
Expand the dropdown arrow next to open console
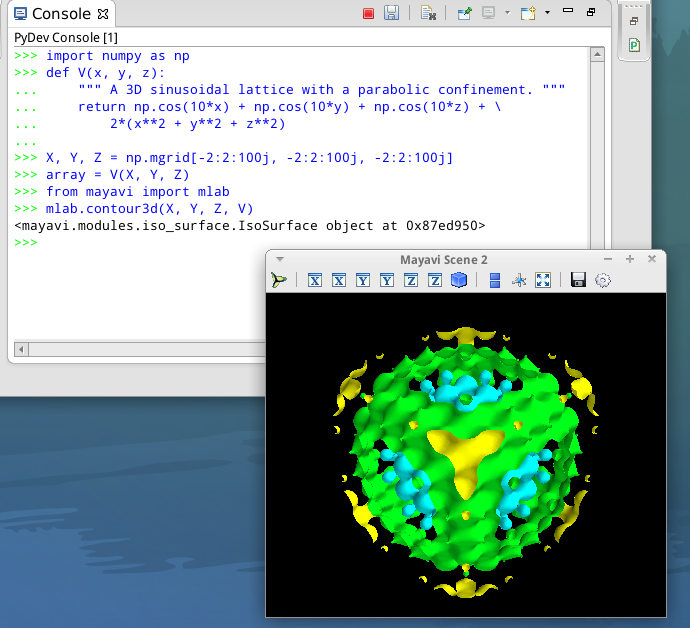547,12
